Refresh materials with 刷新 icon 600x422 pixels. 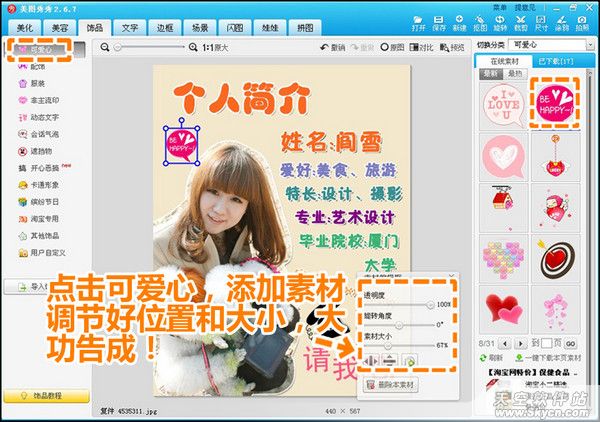[x=491, y=358]
